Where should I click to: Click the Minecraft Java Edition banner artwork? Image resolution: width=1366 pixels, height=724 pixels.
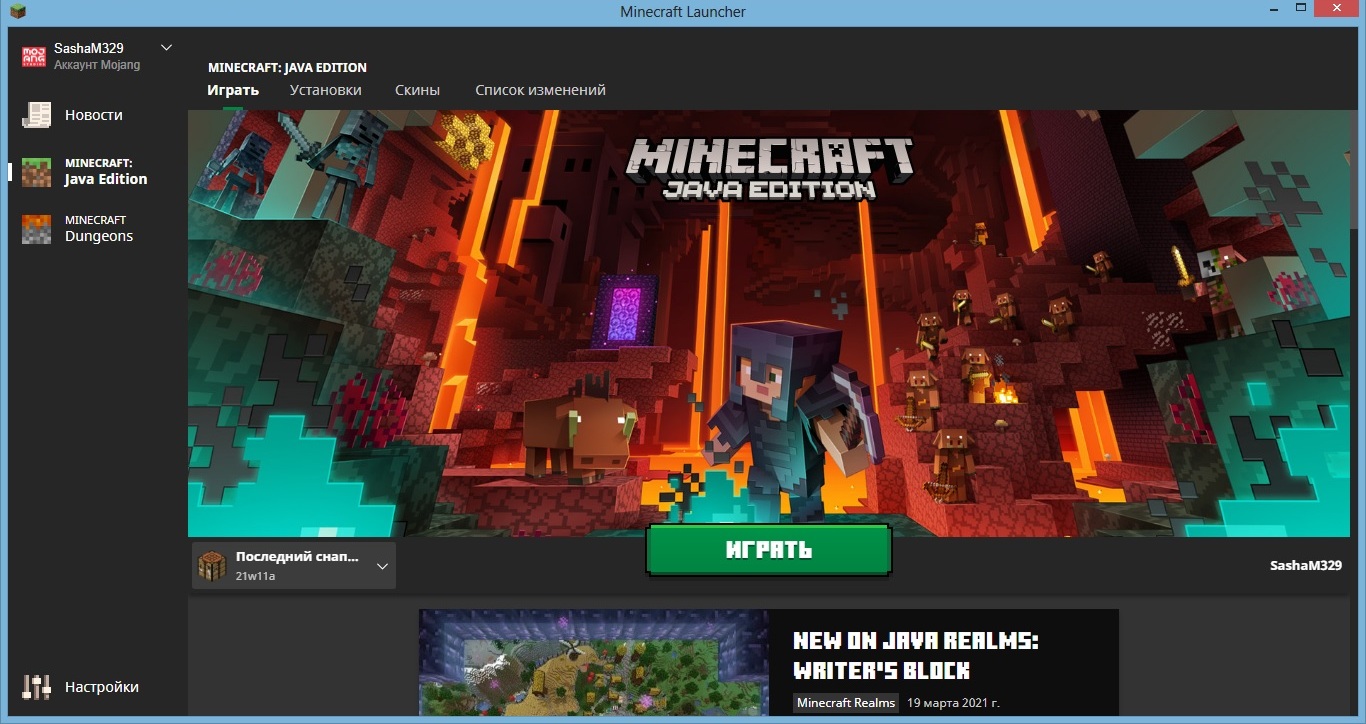770,323
